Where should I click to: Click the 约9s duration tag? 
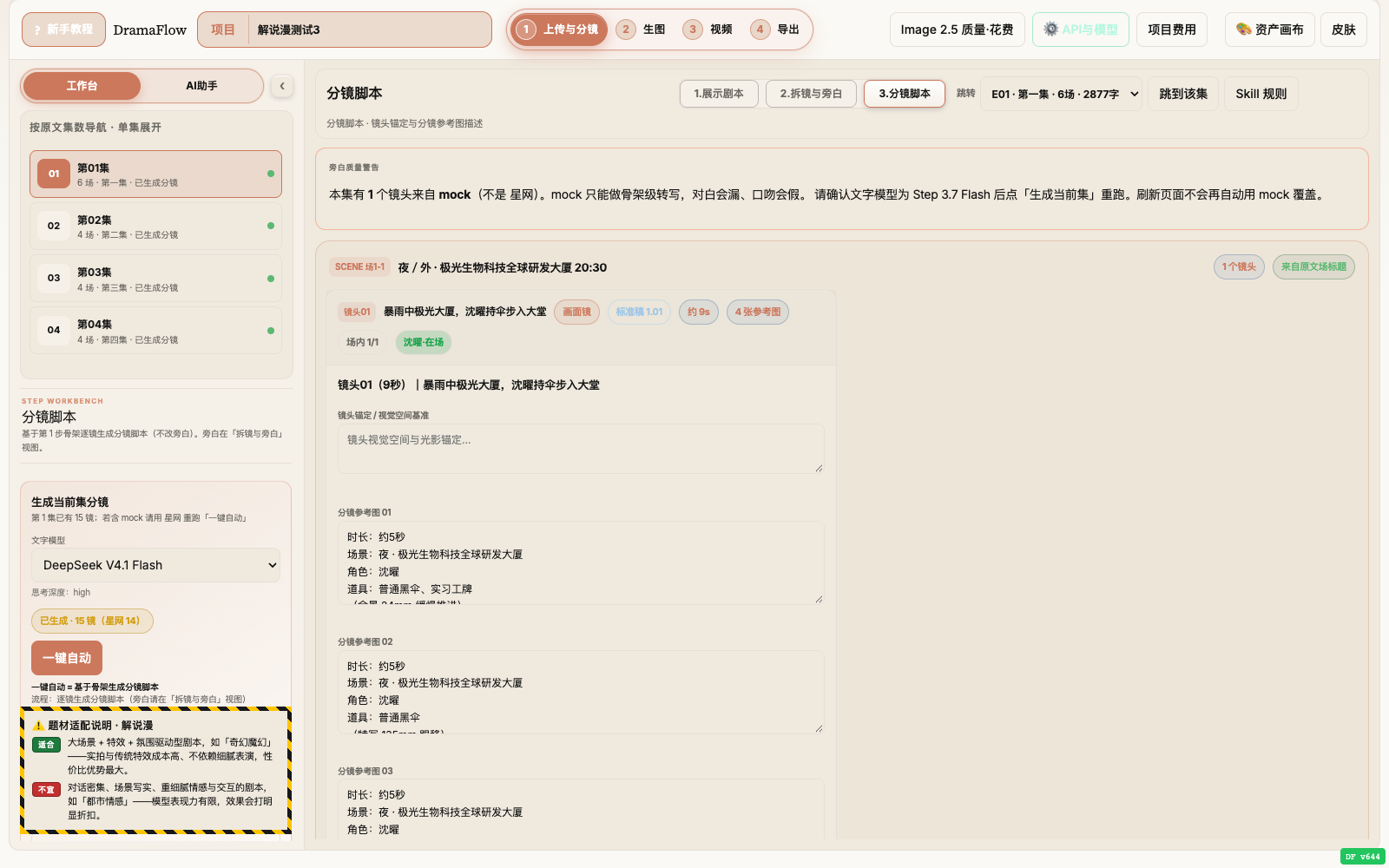click(x=699, y=312)
